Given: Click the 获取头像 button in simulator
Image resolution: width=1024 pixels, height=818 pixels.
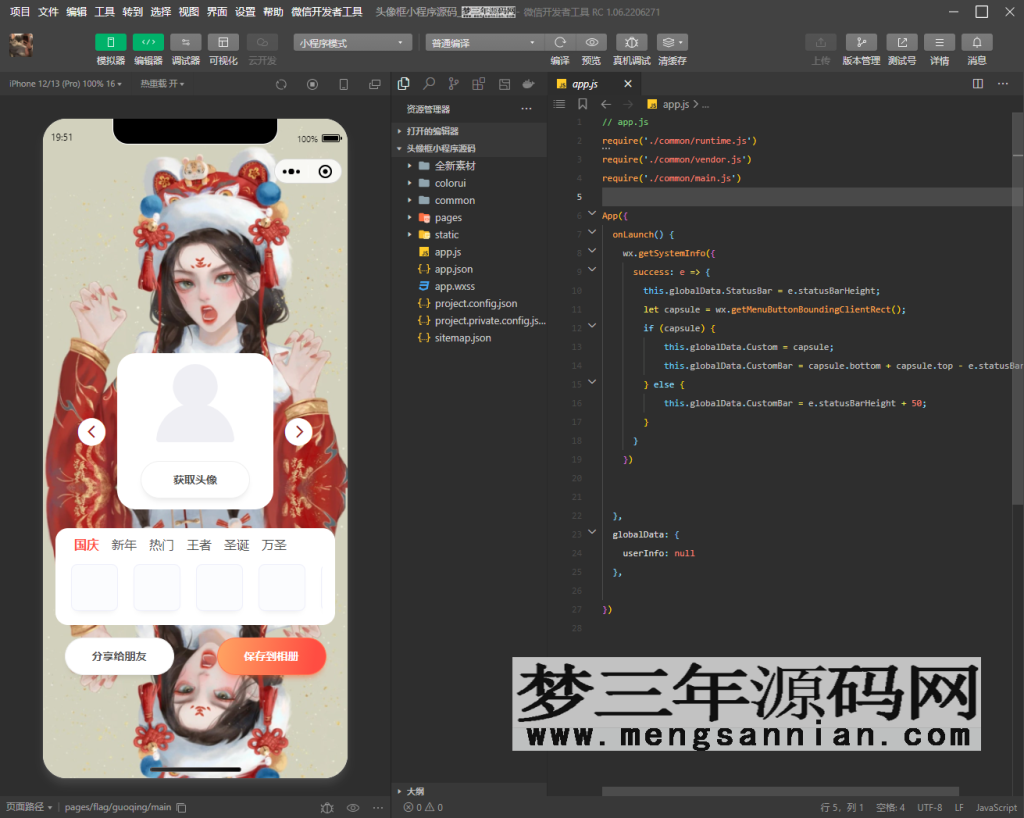Looking at the screenshot, I should (x=195, y=480).
